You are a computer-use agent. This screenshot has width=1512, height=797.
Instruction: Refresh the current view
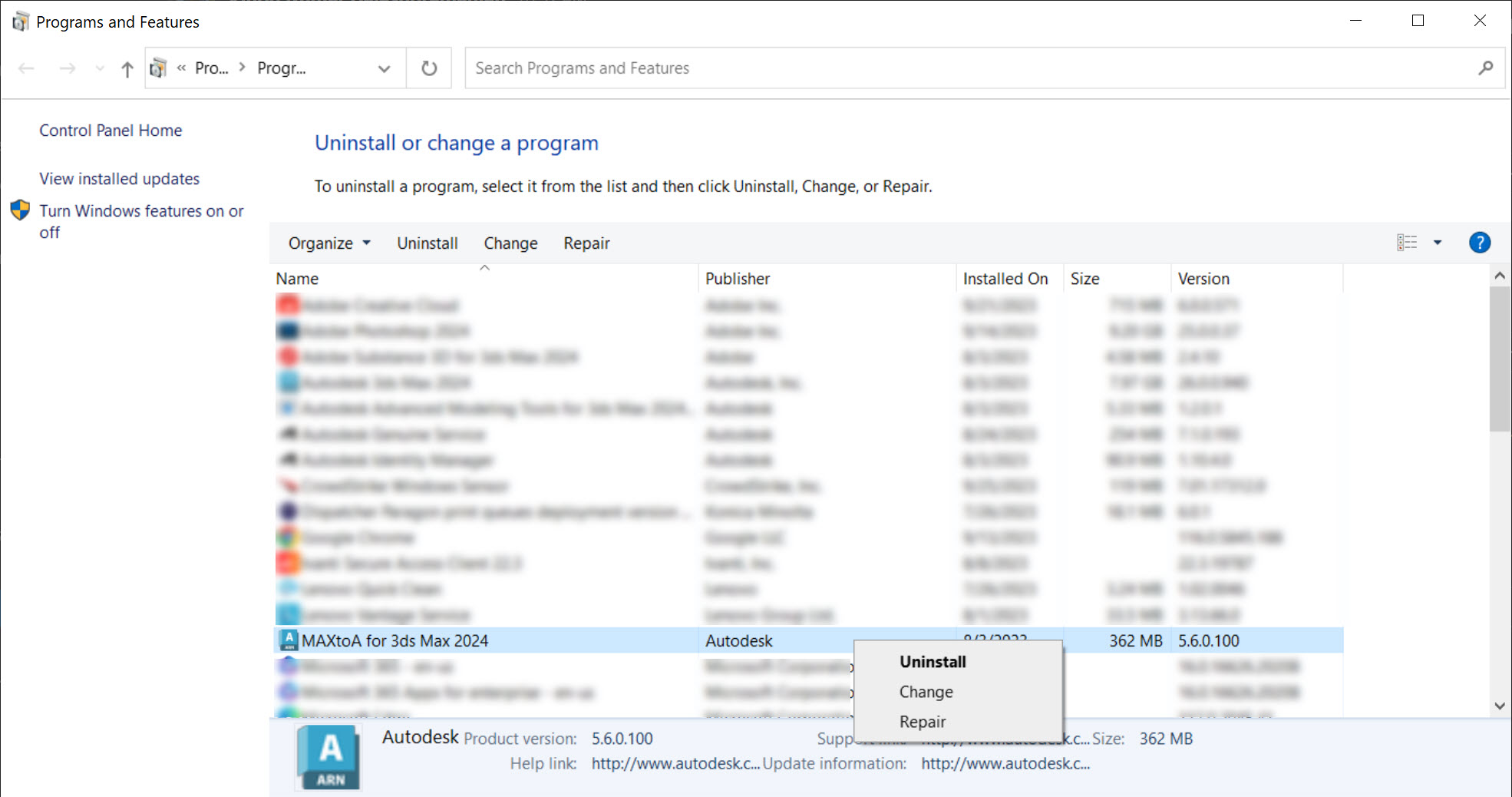point(428,68)
